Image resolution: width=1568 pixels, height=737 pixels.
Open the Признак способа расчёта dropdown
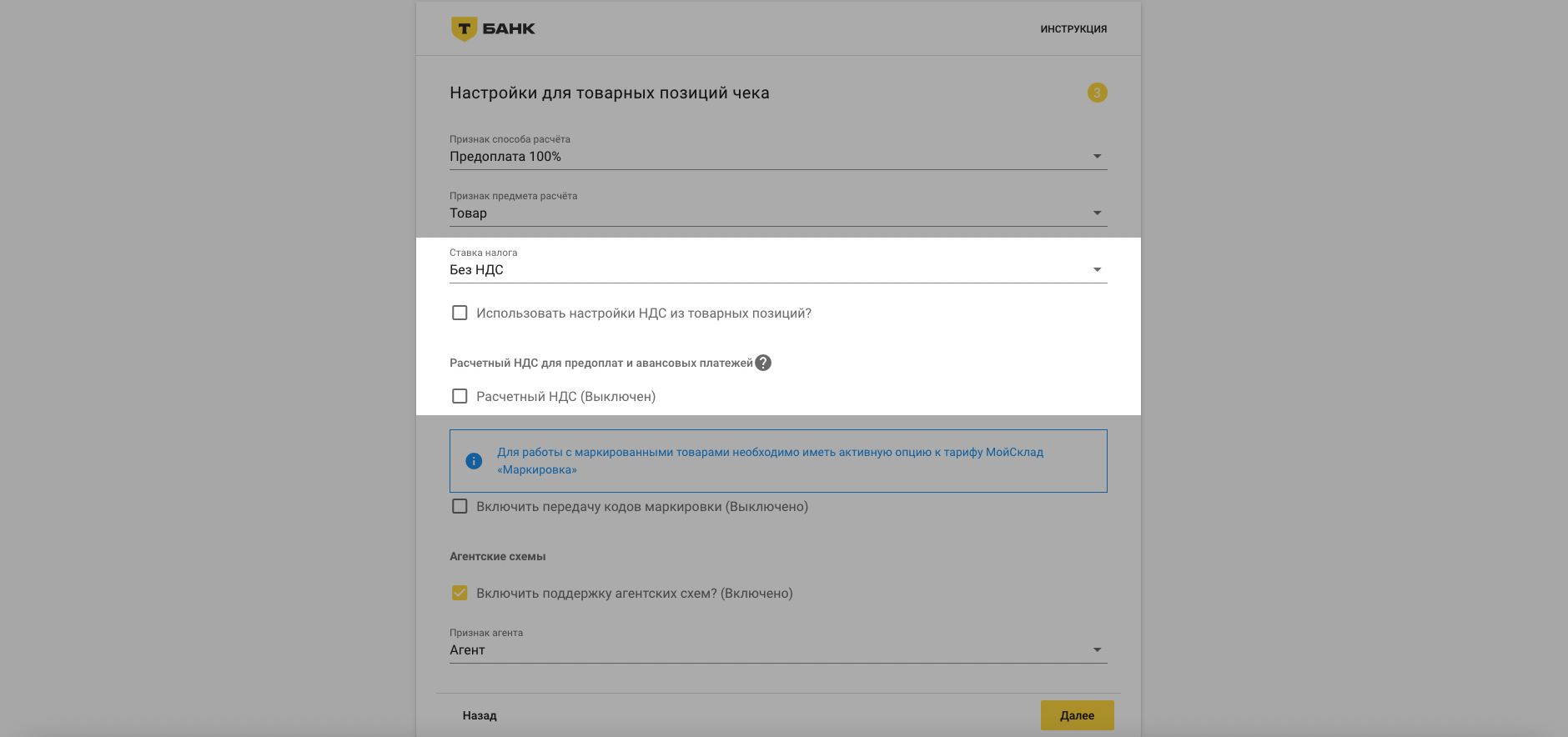tap(1097, 157)
